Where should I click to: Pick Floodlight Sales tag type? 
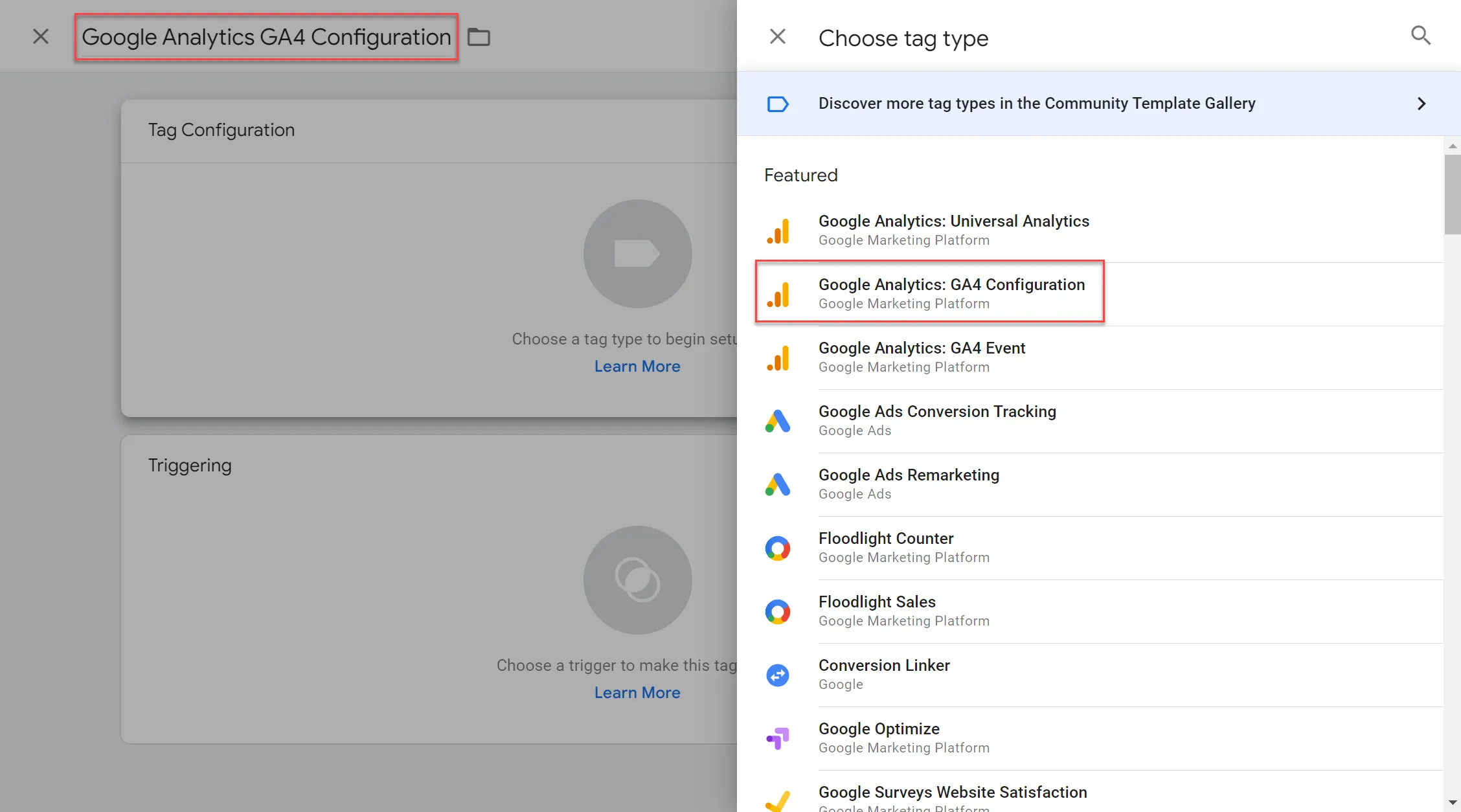point(1090,611)
